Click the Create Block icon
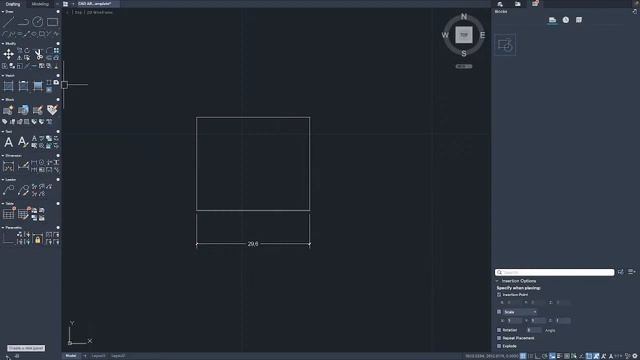640x360 pixels. [x=9, y=110]
